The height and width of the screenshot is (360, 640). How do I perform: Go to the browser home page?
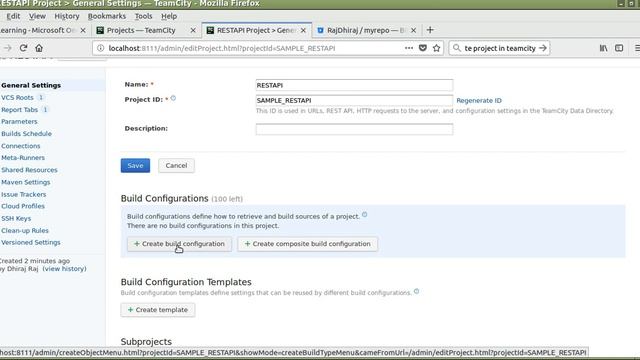coord(39,48)
